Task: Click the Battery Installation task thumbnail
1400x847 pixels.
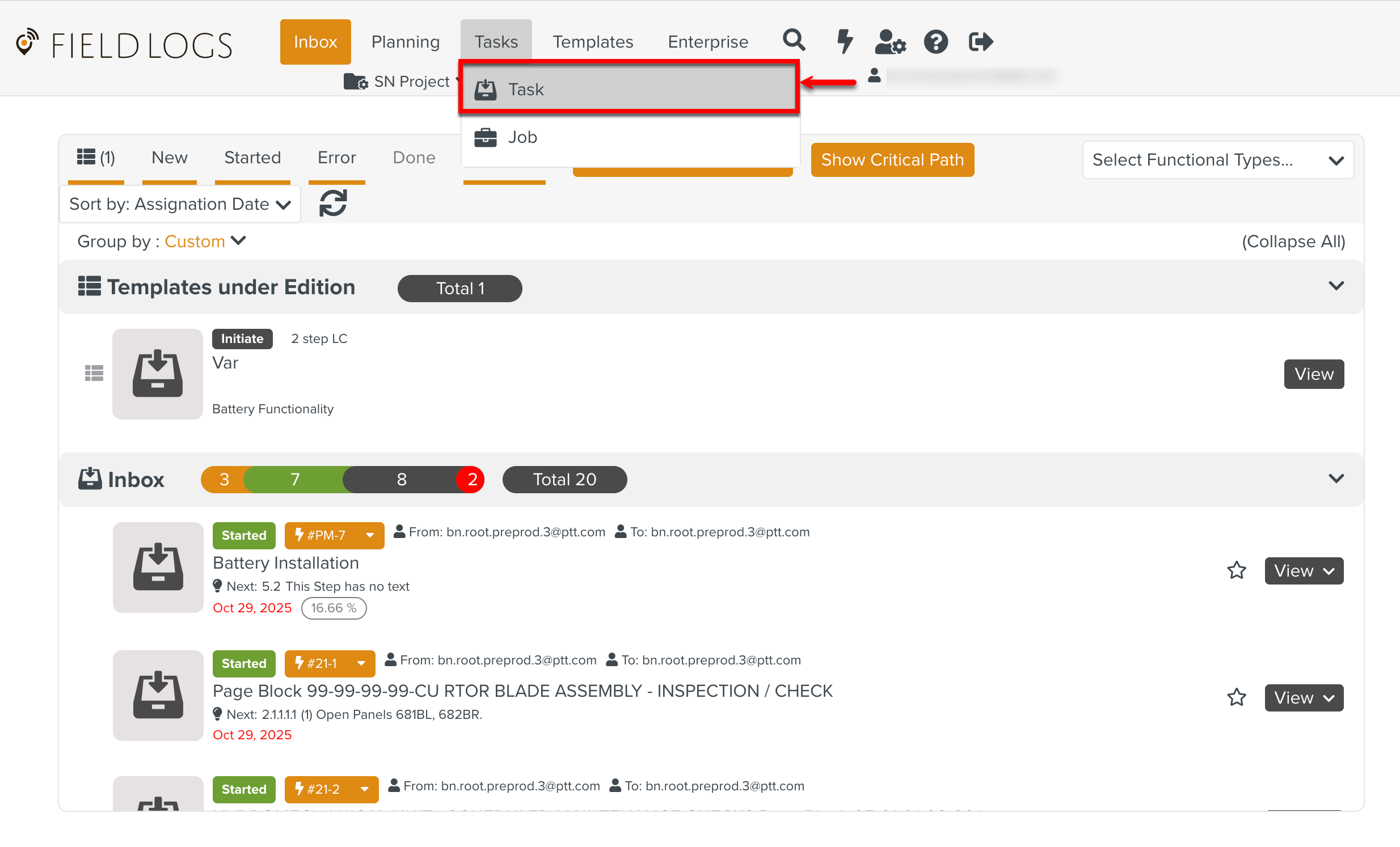Action: [x=158, y=568]
